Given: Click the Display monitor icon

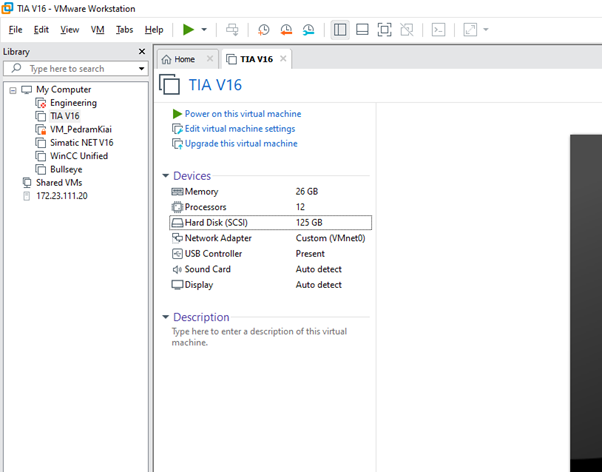Looking at the screenshot, I should coord(177,285).
